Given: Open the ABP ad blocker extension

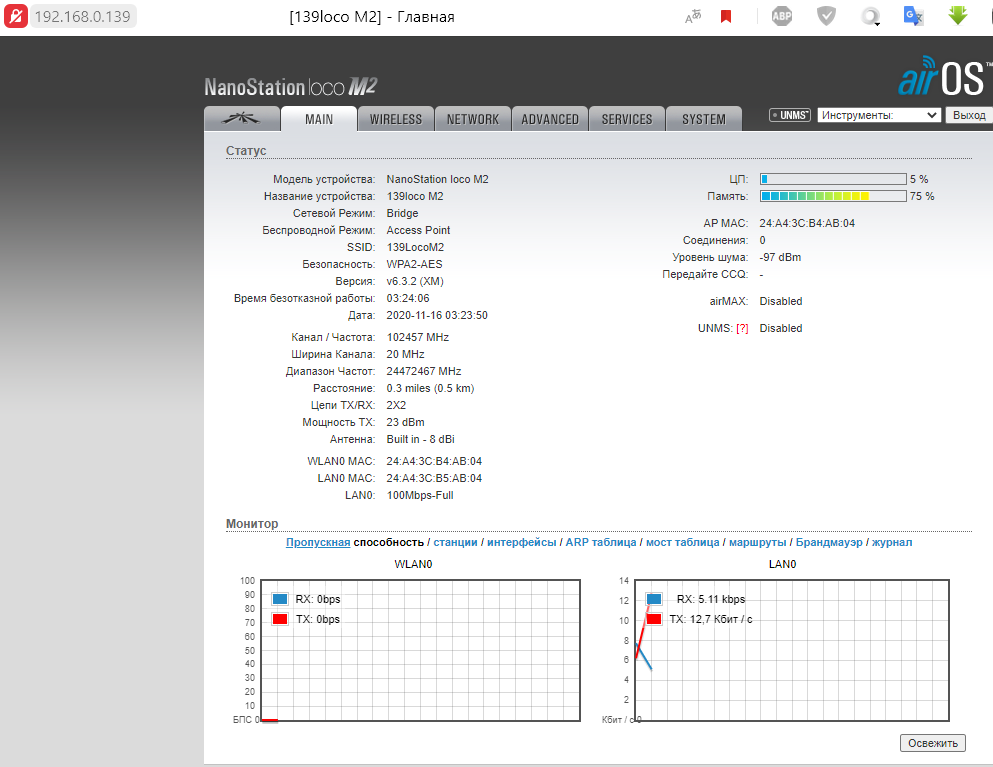Looking at the screenshot, I should [x=782, y=16].
